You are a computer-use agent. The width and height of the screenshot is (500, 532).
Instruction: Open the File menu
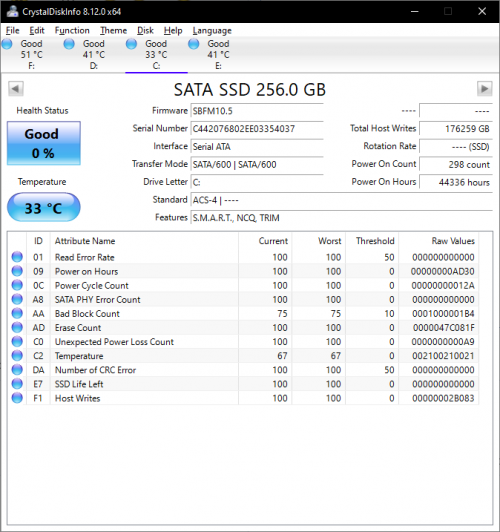click(x=13, y=31)
